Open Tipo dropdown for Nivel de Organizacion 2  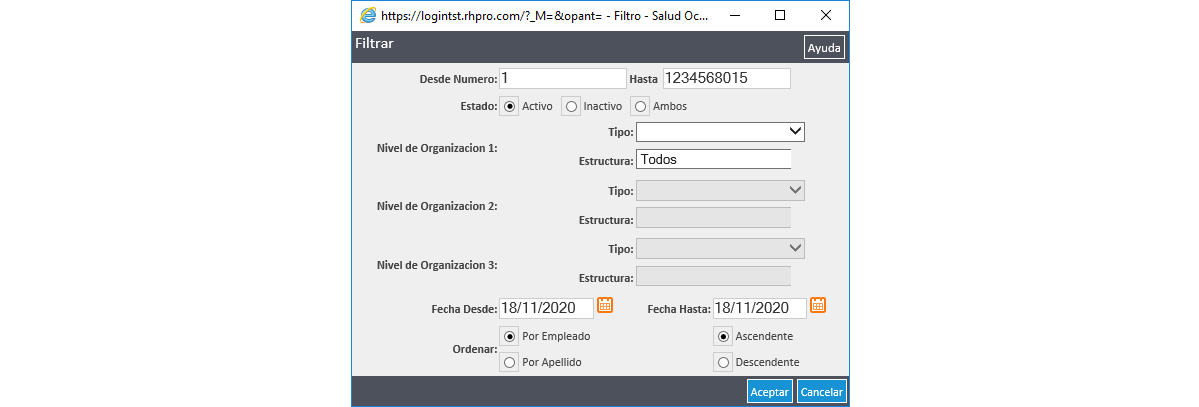coord(720,190)
